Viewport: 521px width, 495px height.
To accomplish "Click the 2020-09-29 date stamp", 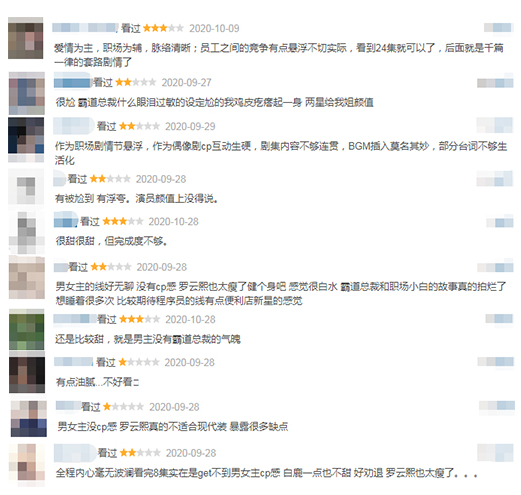I will coord(190,126).
